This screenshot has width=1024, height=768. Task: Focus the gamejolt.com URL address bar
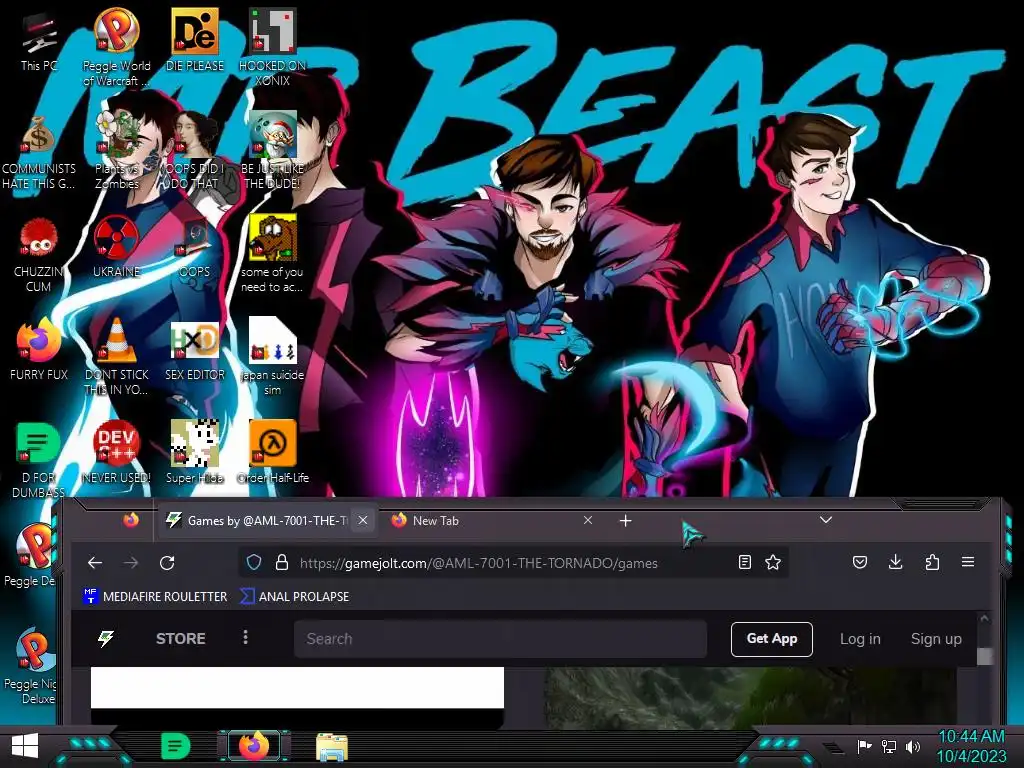tap(513, 563)
